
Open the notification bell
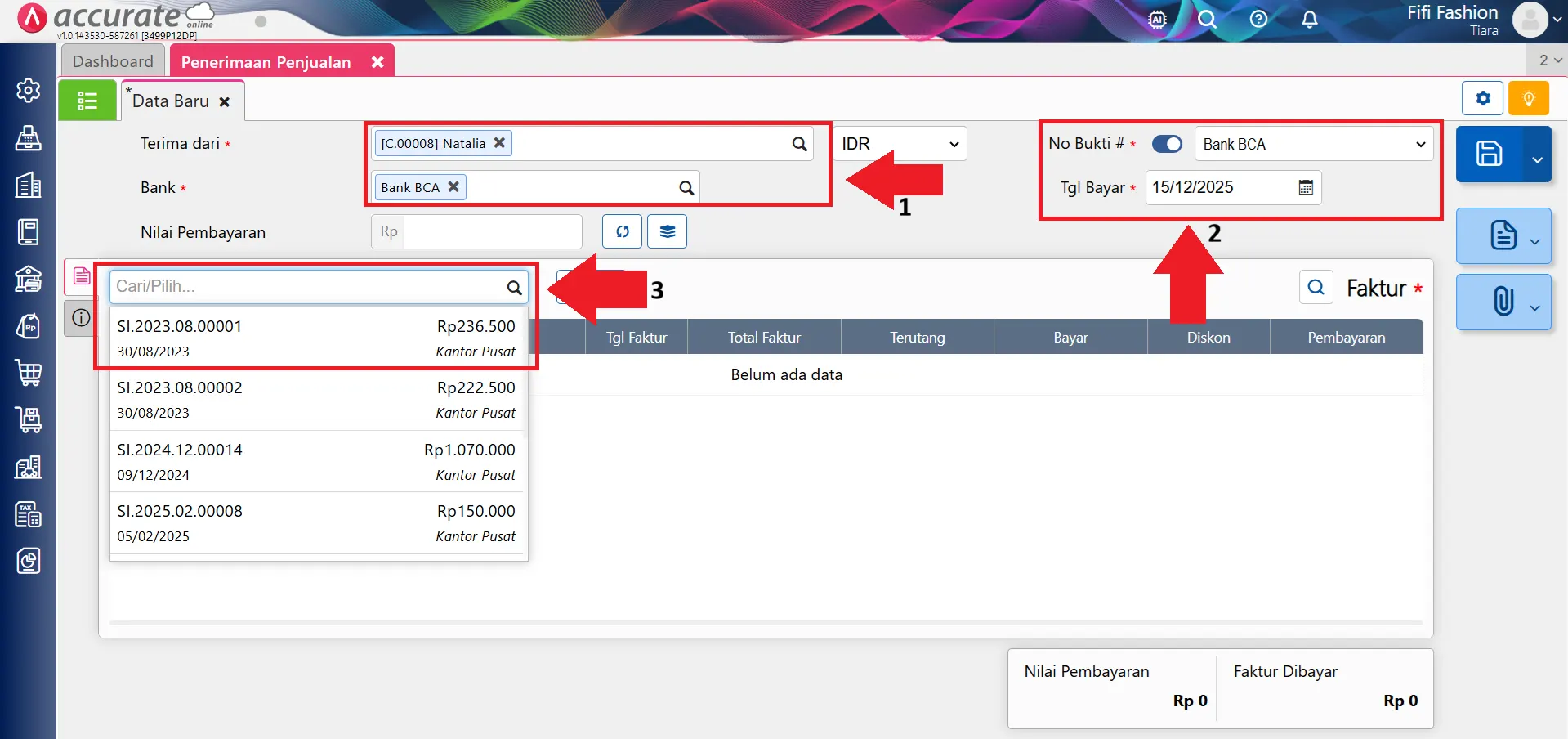coord(1309,20)
